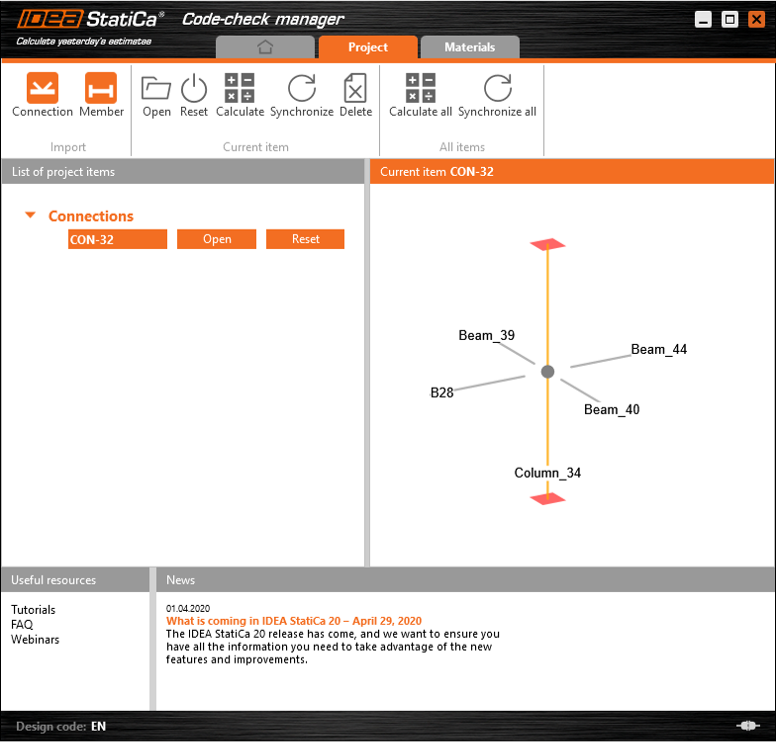The image size is (776, 742).
Task: Click the news date 01.04.2020
Action: click(188, 608)
